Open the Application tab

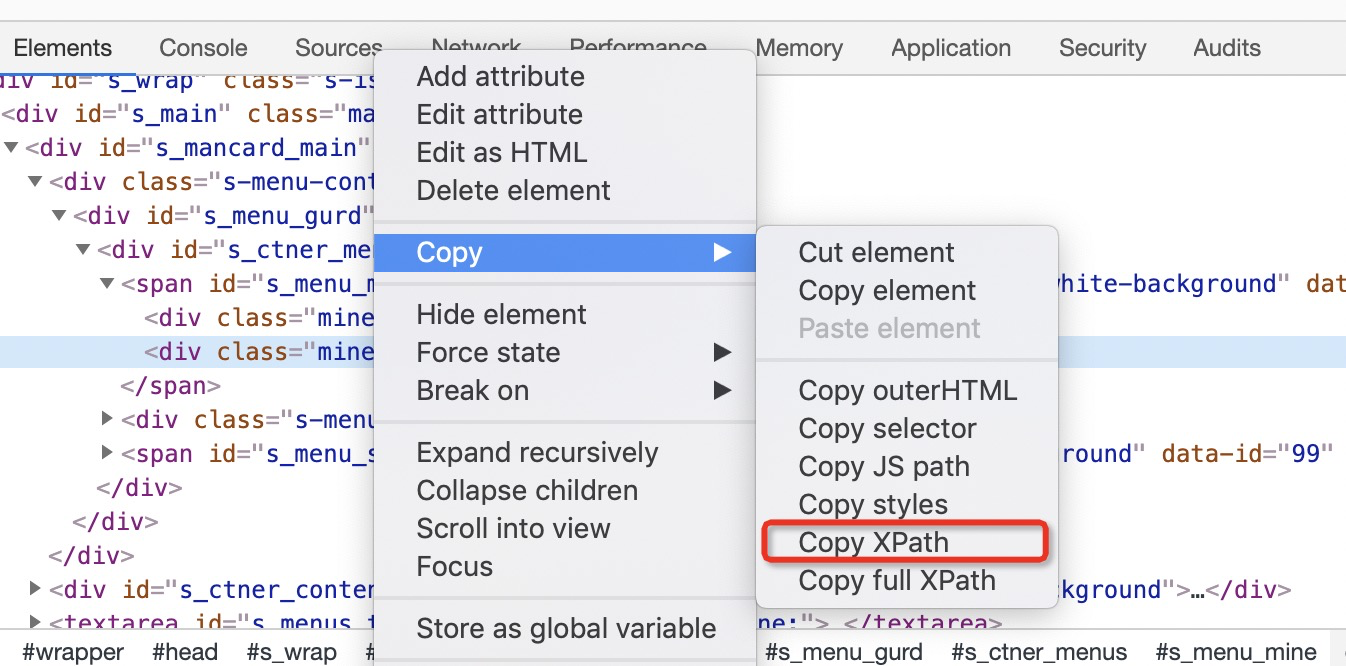(950, 48)
